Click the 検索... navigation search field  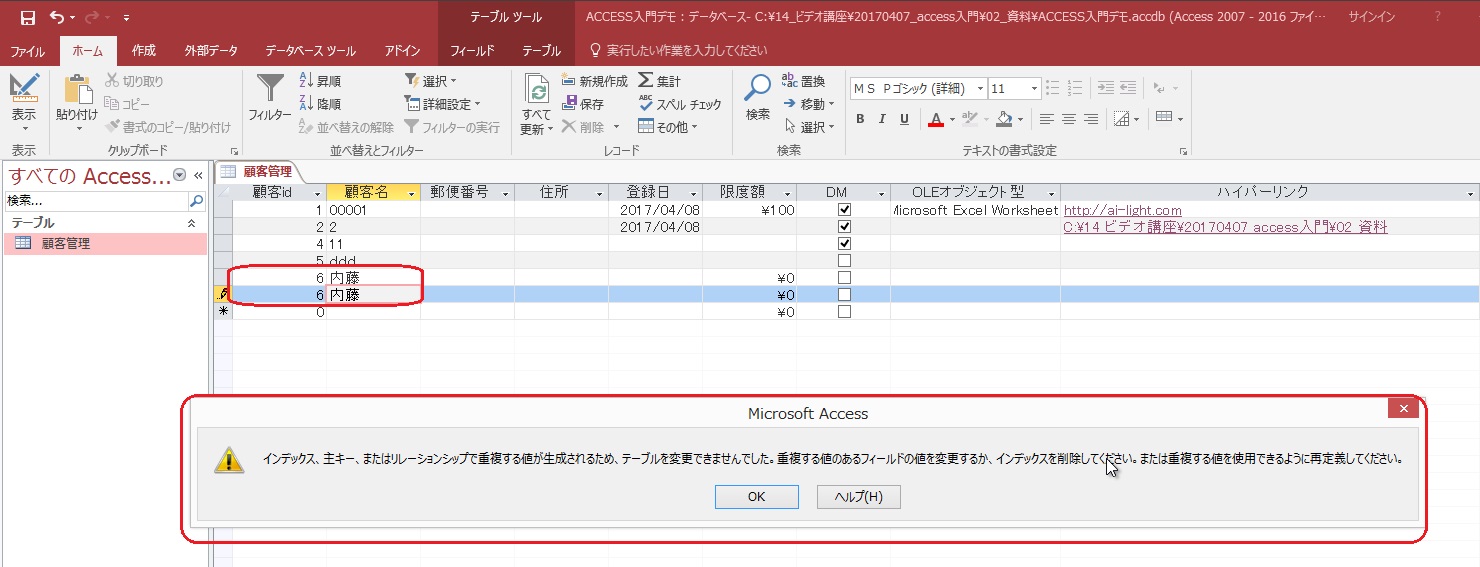(x=97, y=201)
